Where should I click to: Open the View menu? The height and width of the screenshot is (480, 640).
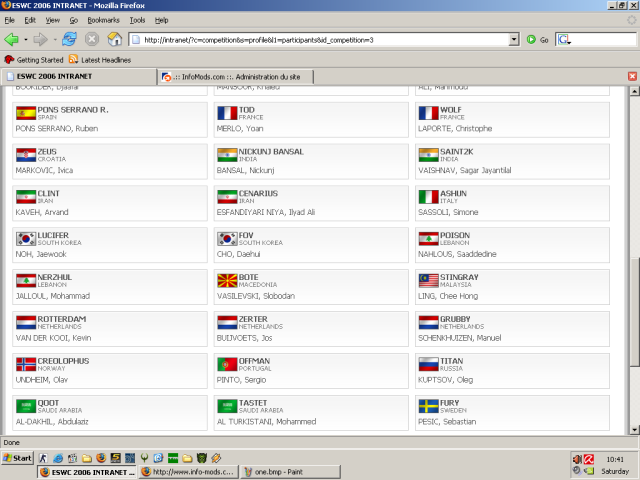pyautogui.click(x=53, y=20)
